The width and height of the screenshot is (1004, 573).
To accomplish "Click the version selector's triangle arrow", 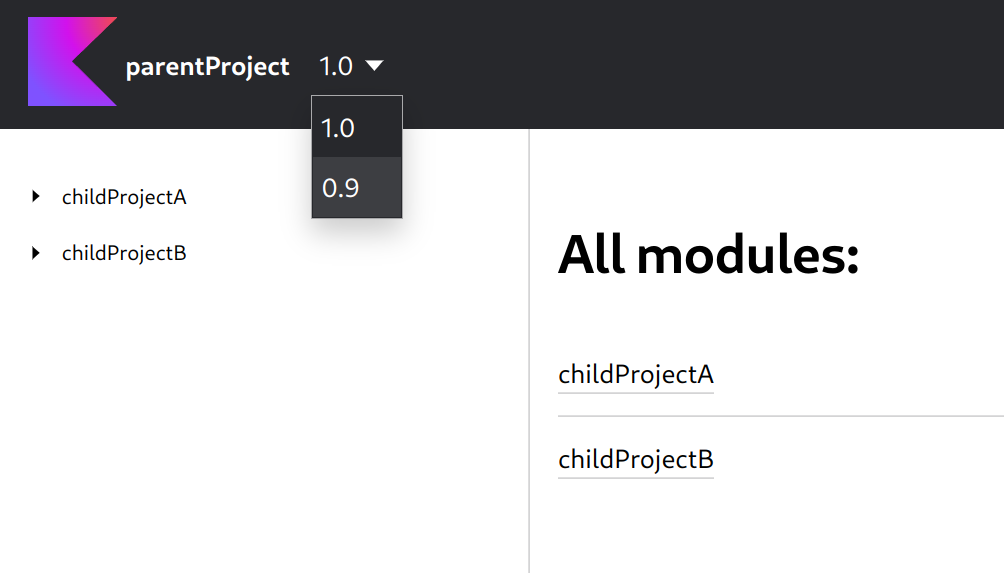I will [374, 66].
